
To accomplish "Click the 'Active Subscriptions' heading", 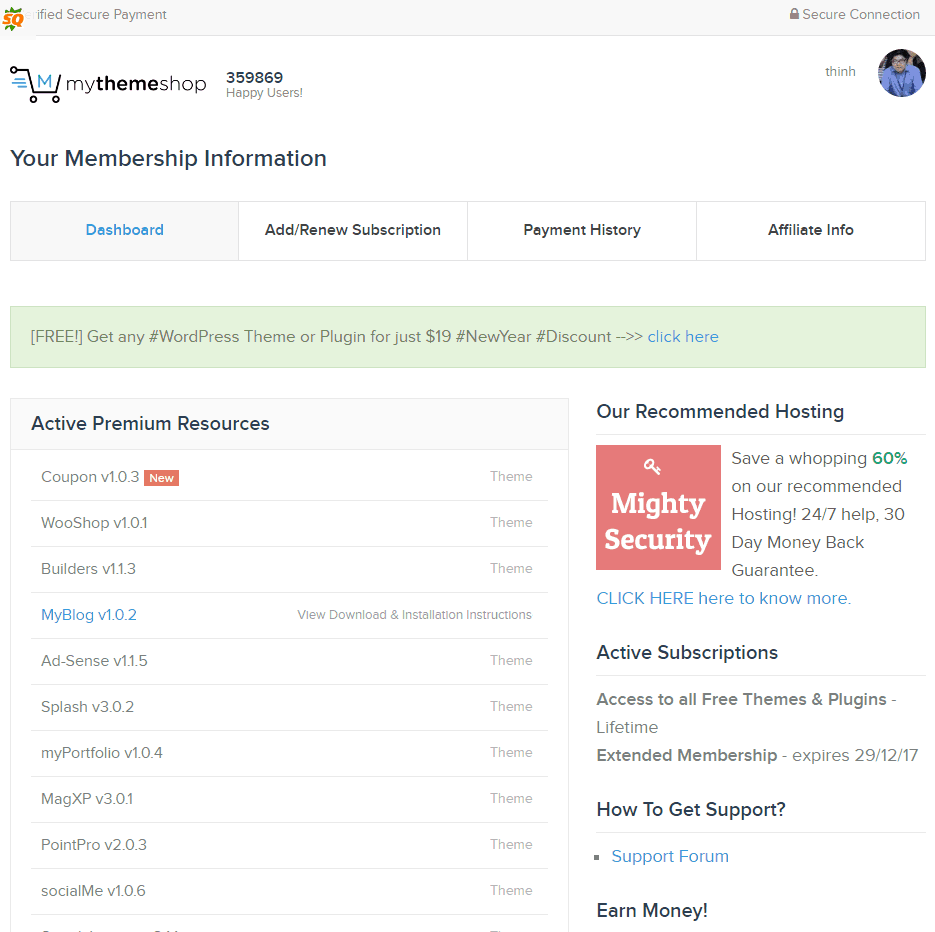I will (687, 652).
